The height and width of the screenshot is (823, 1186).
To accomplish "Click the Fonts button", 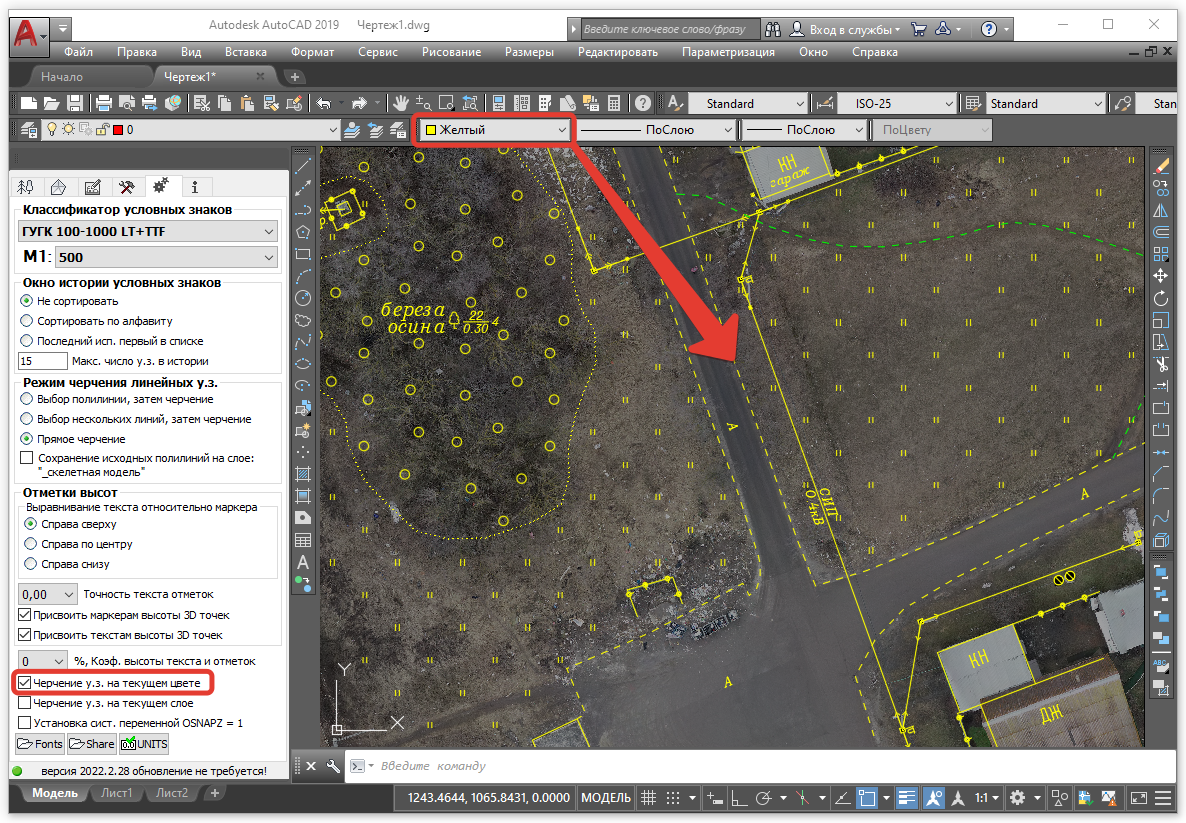I will pyautogui.click(x=40, y=744).
